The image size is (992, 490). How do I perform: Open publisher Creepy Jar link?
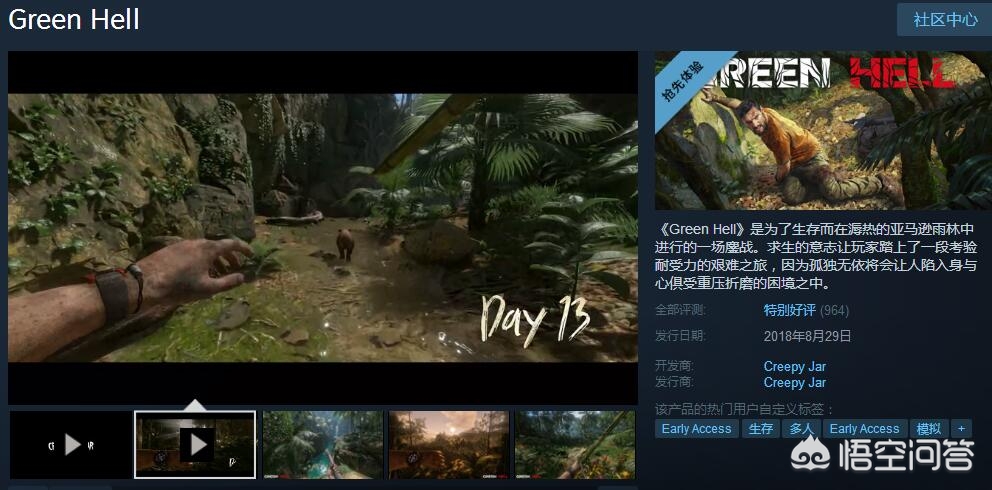point(794,382)
